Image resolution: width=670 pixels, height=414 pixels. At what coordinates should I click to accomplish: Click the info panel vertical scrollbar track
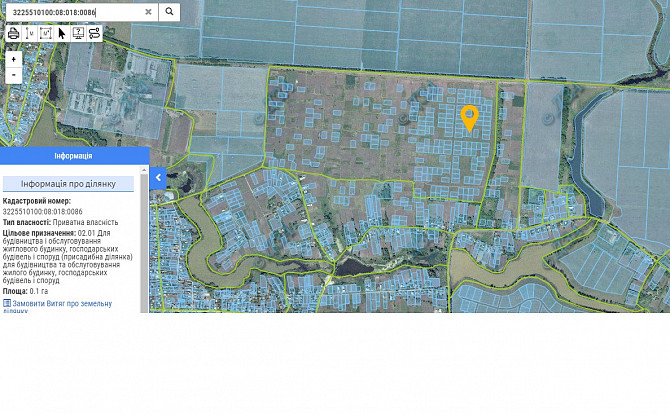click(144, 243)
